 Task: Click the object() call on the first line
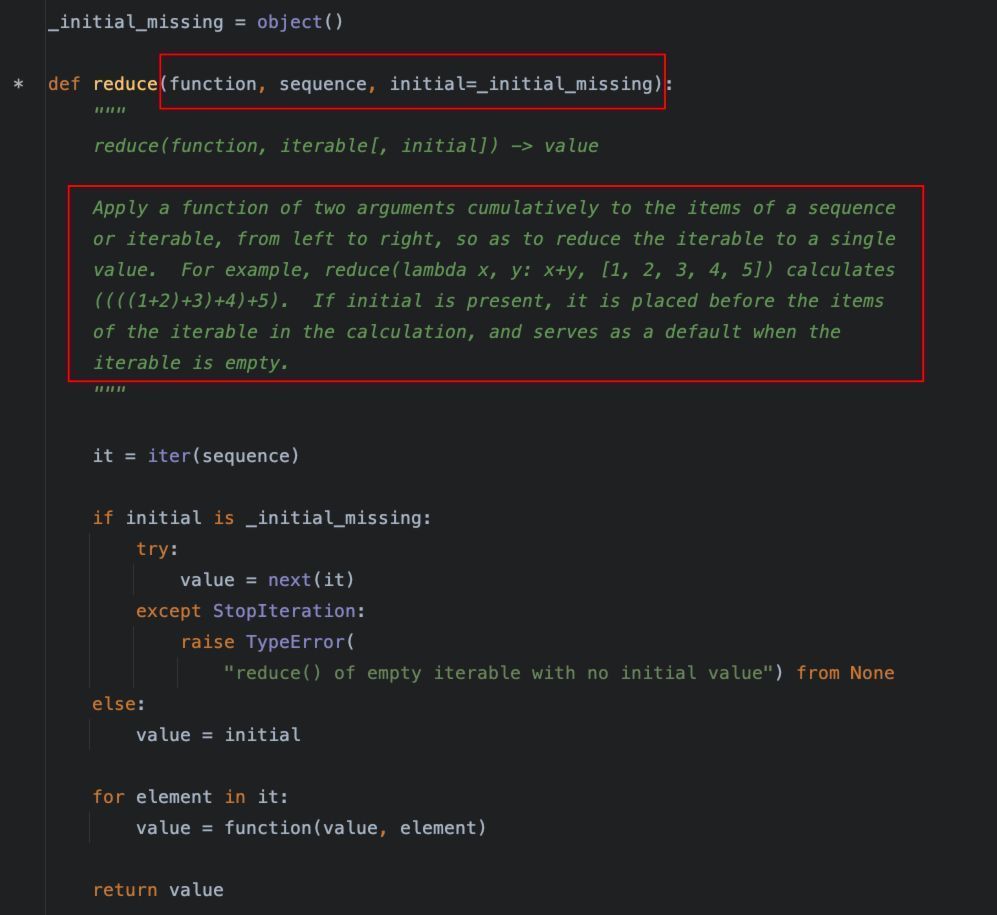click(x=300, y=22)
